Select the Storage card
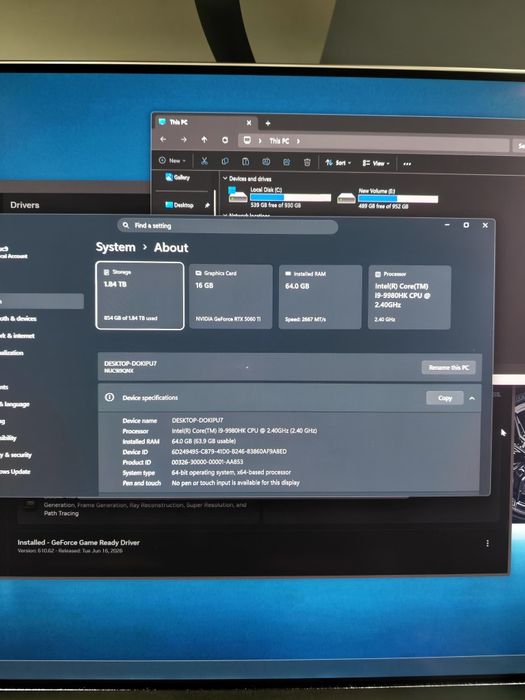The height and width of the screenshot is (700, 525). coord(140,296)
